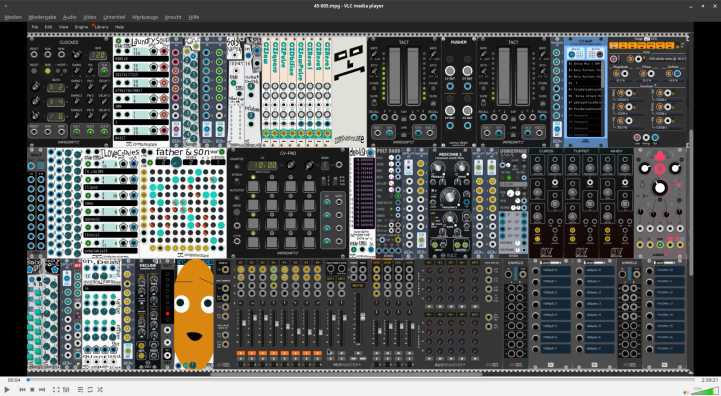Toggle VLC fullscreen mode
721x396 pixels.
pos(56,390)
